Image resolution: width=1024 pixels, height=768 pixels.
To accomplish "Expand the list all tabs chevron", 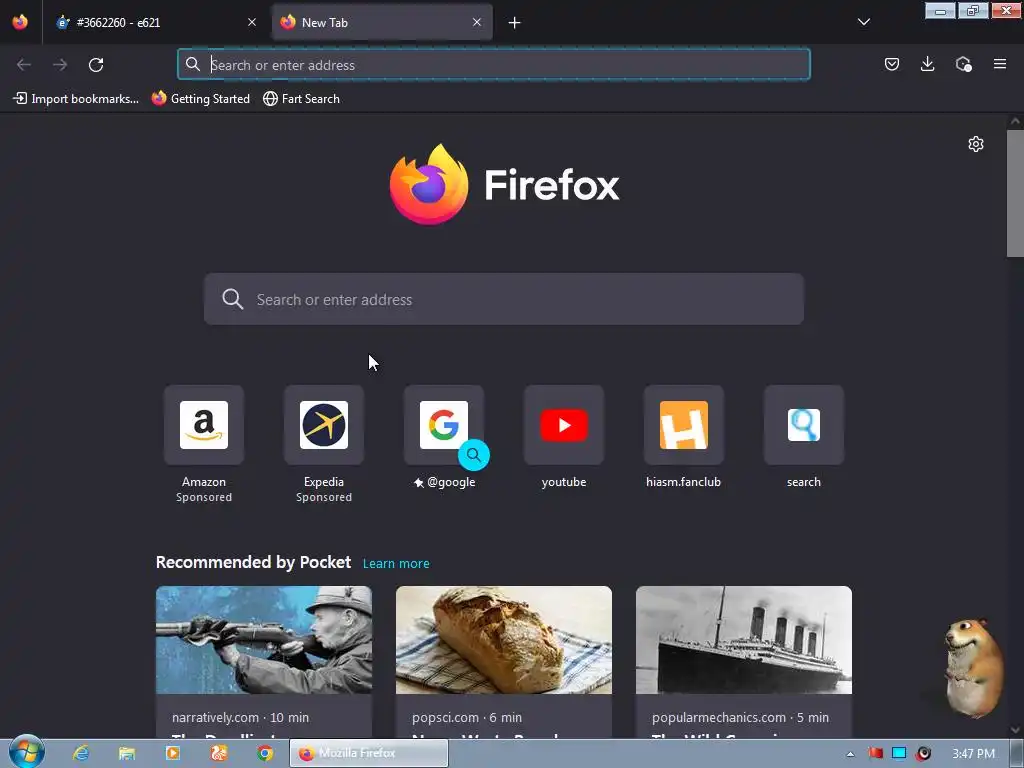I will coord(863,22).
